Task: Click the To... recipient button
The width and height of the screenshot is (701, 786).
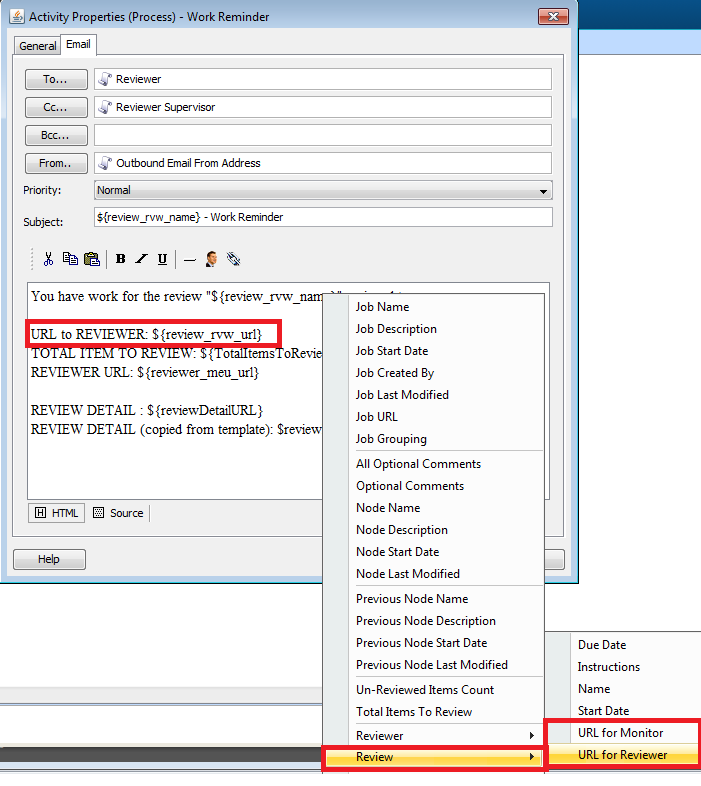Action: tap(56, 79)
